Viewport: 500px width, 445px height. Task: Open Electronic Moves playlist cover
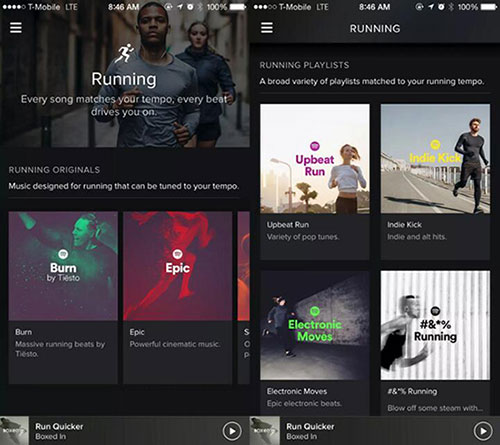tap(315, 325)
